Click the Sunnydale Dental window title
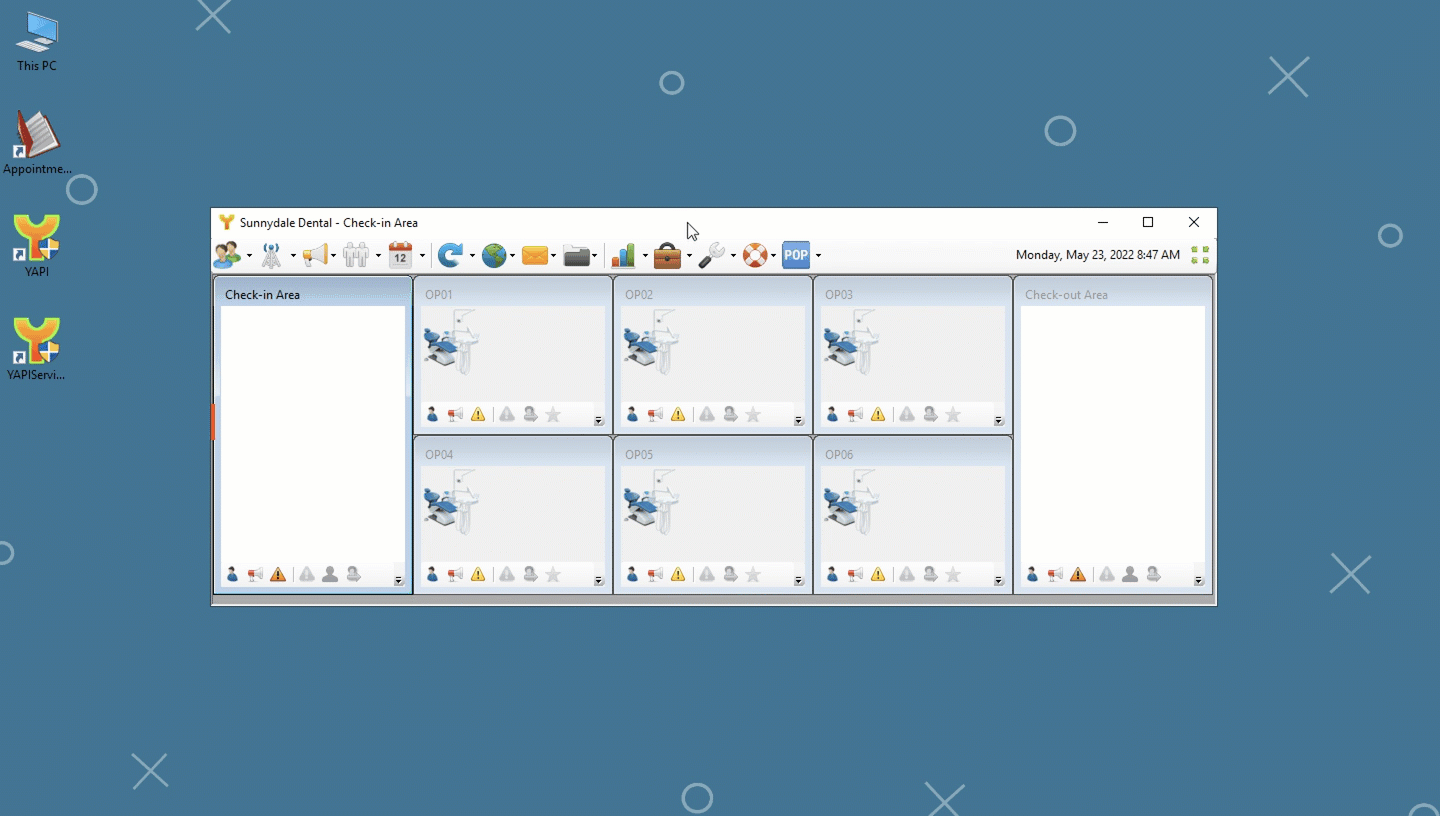1440x816 pixels. click(329, 223)
